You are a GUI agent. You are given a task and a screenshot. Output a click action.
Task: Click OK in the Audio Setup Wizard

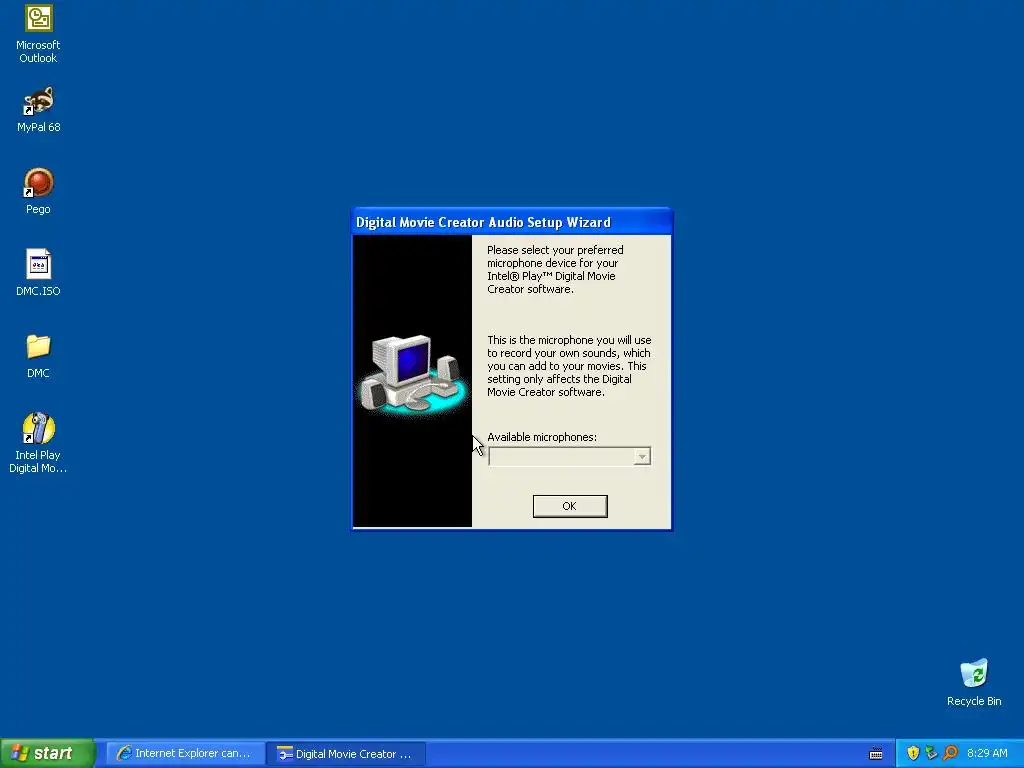tap(569, 506)
